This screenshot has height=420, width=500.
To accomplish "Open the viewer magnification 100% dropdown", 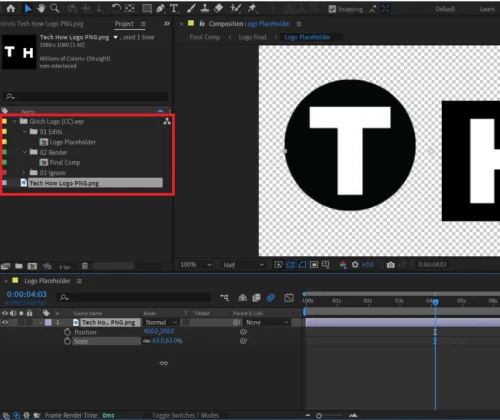I will click(x=196, y=265).
